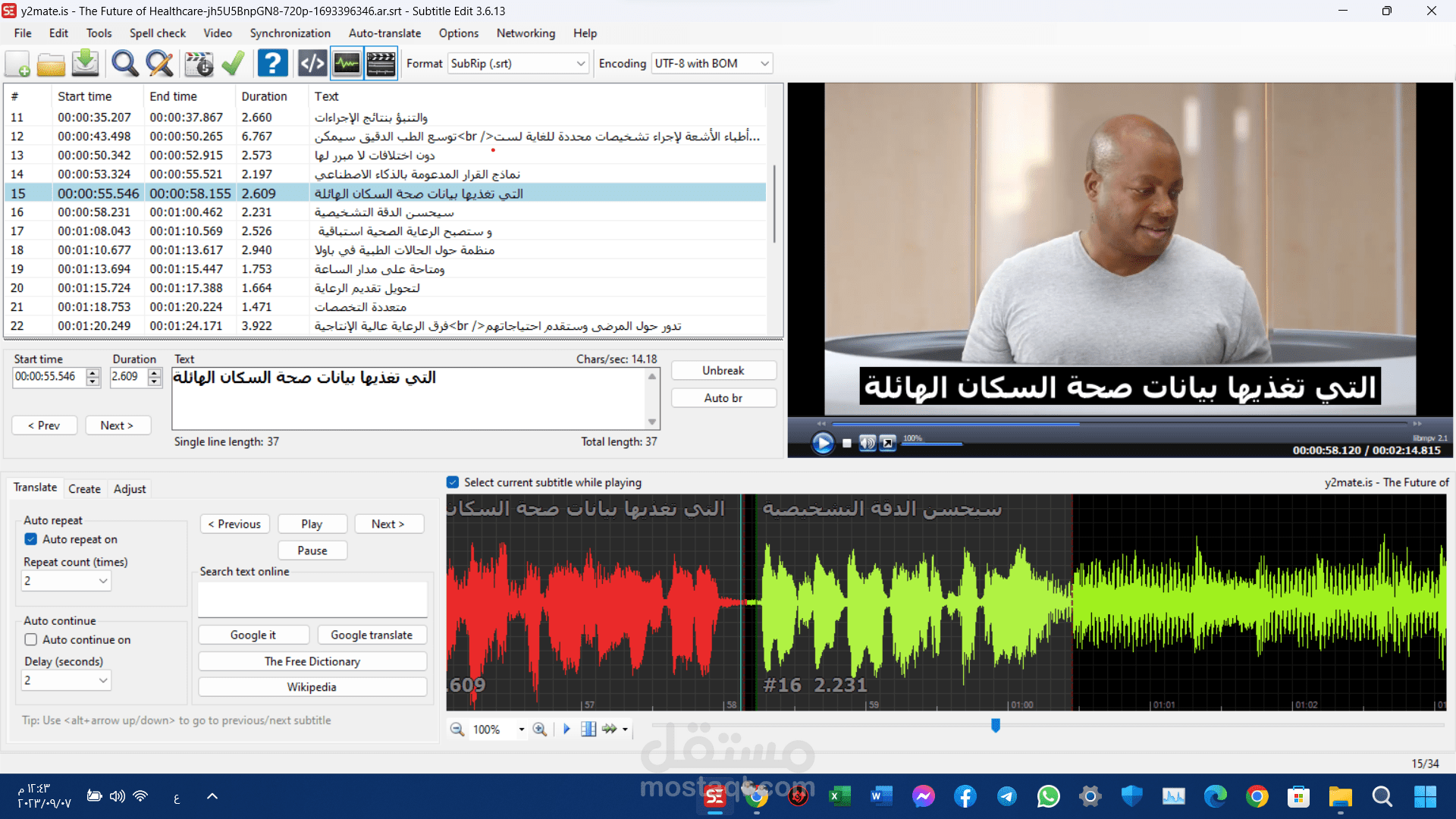Click the video seek progress bar
This screenshot has height=819, width=1456.
[x=1119, y=424]
